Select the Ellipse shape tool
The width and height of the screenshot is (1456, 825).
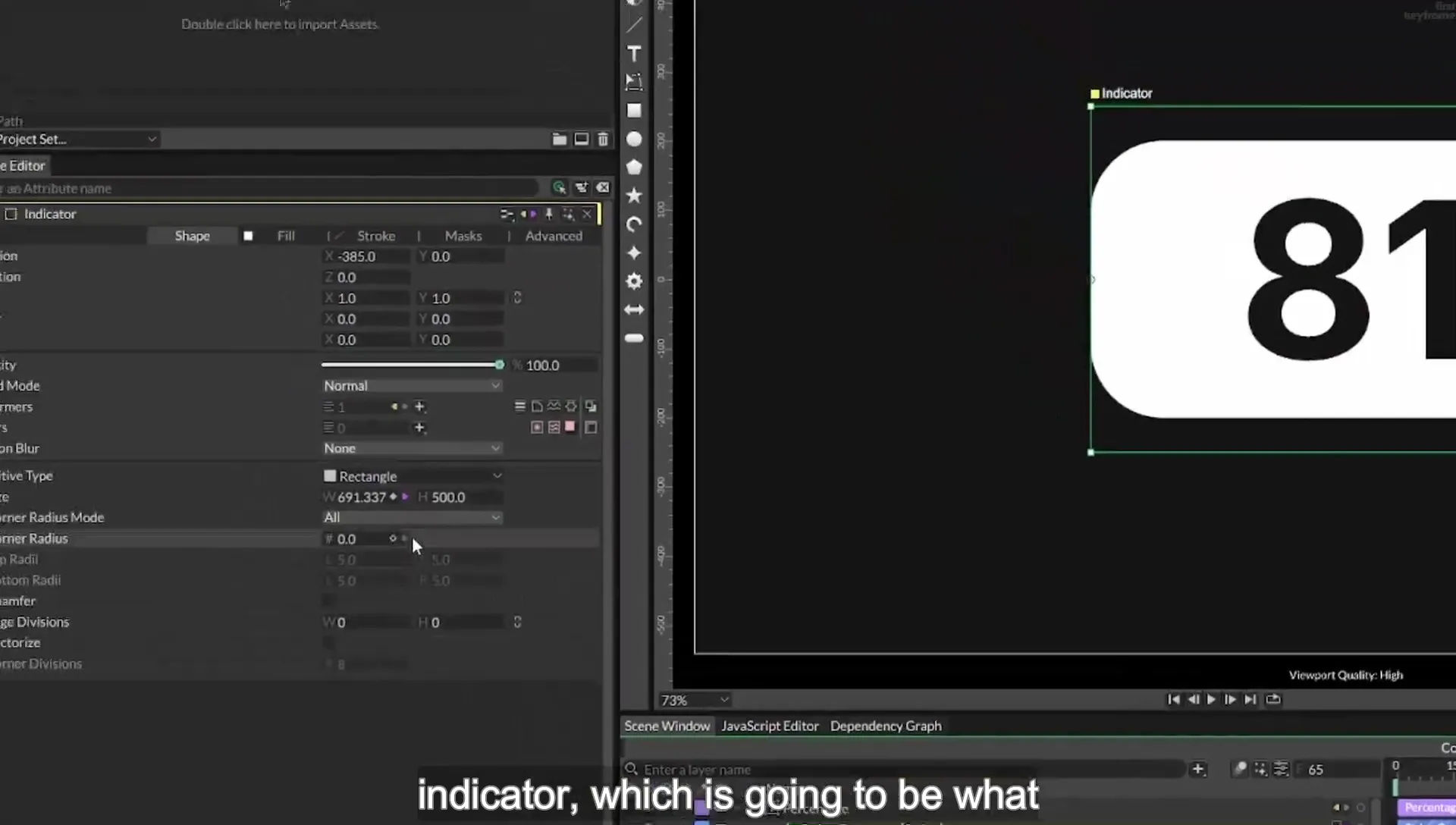click(x=634, y=140)
